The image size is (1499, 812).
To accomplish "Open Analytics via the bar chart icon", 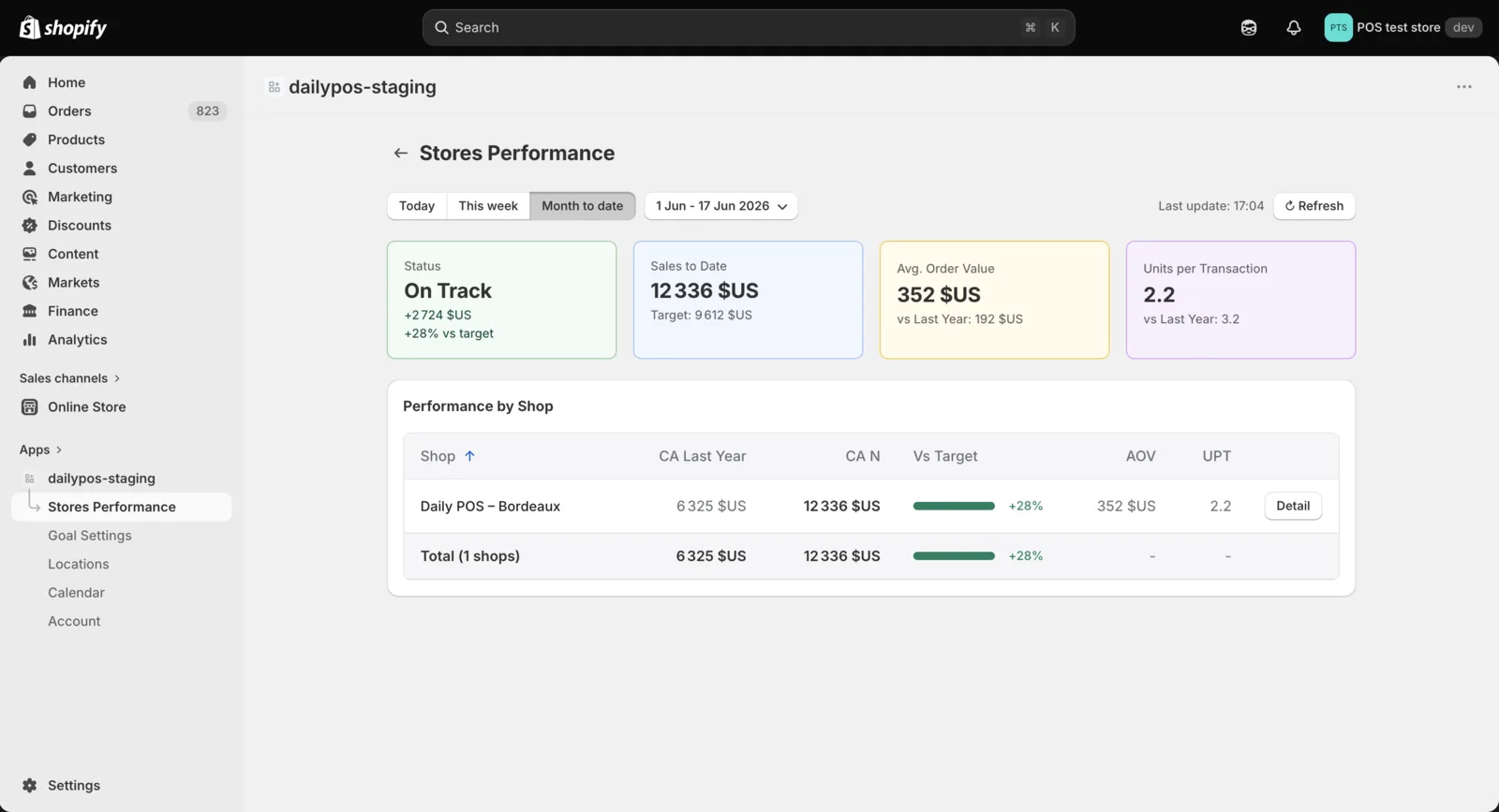I will [30, 339].
